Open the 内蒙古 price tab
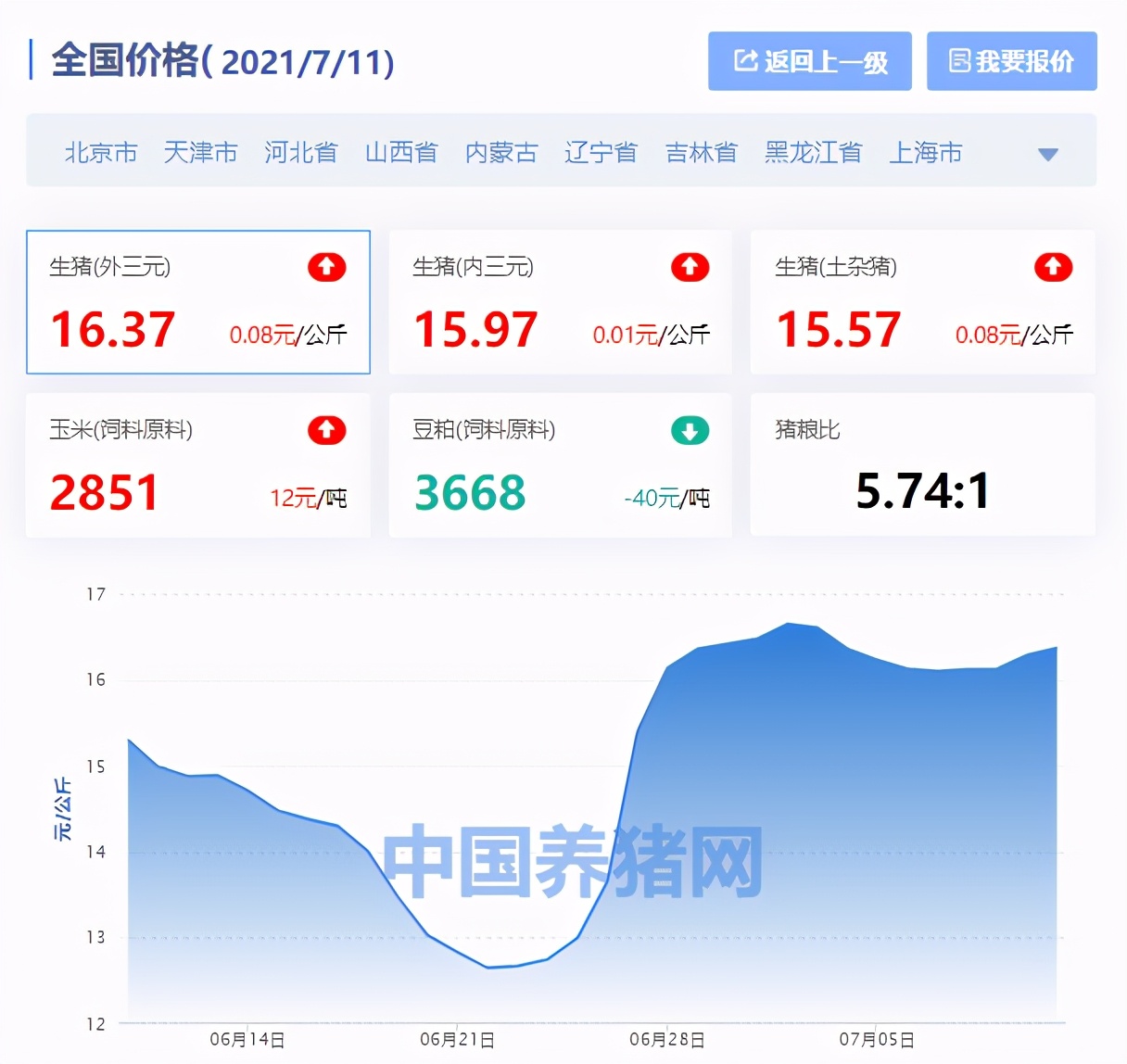The image size is (1127, 1064). click(501, 153)
